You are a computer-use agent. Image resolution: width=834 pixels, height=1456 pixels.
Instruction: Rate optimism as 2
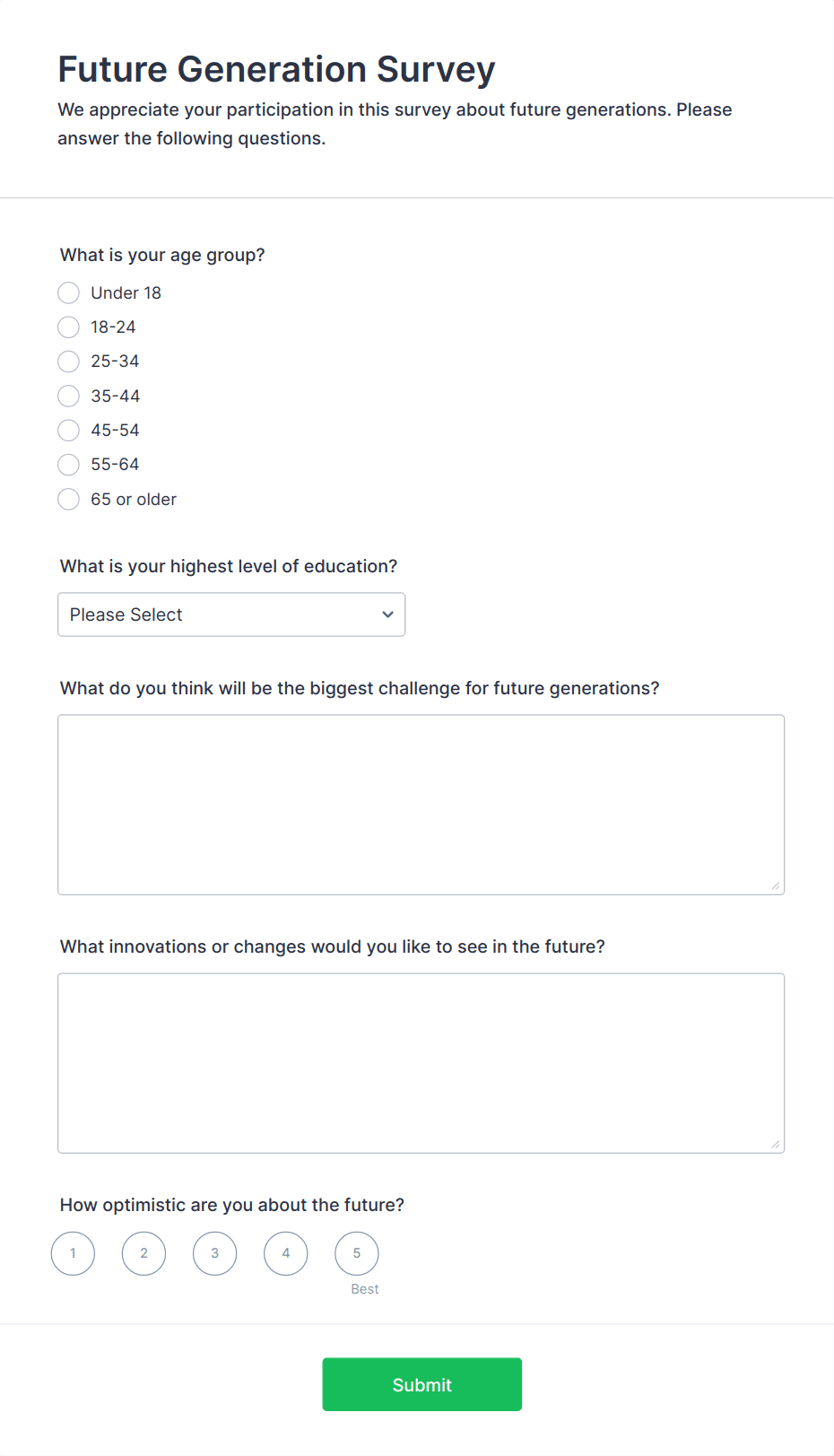click(x=143, y=1253)
